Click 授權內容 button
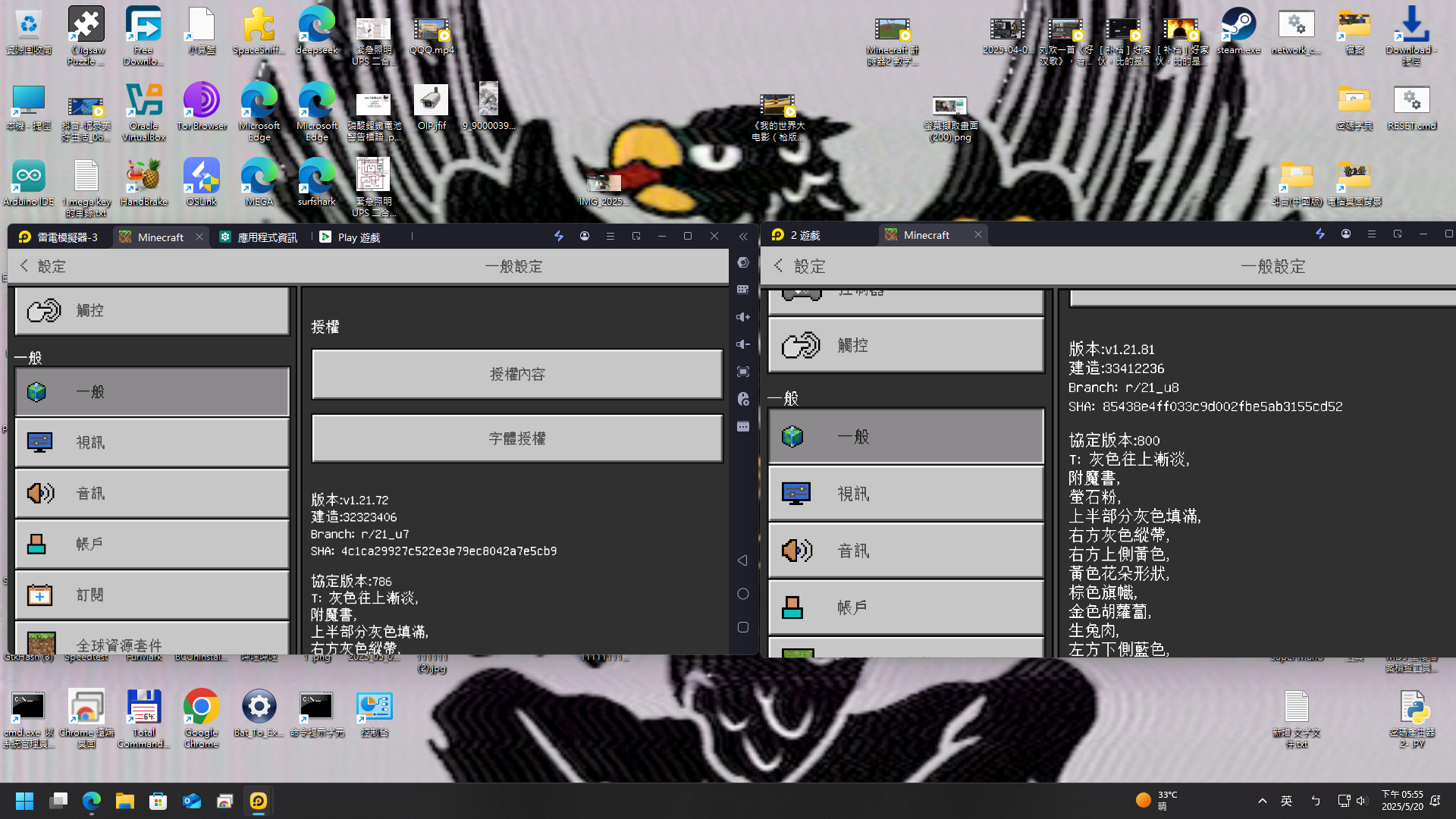Viewport: 1456px width, 819px height. click(516, 374)
